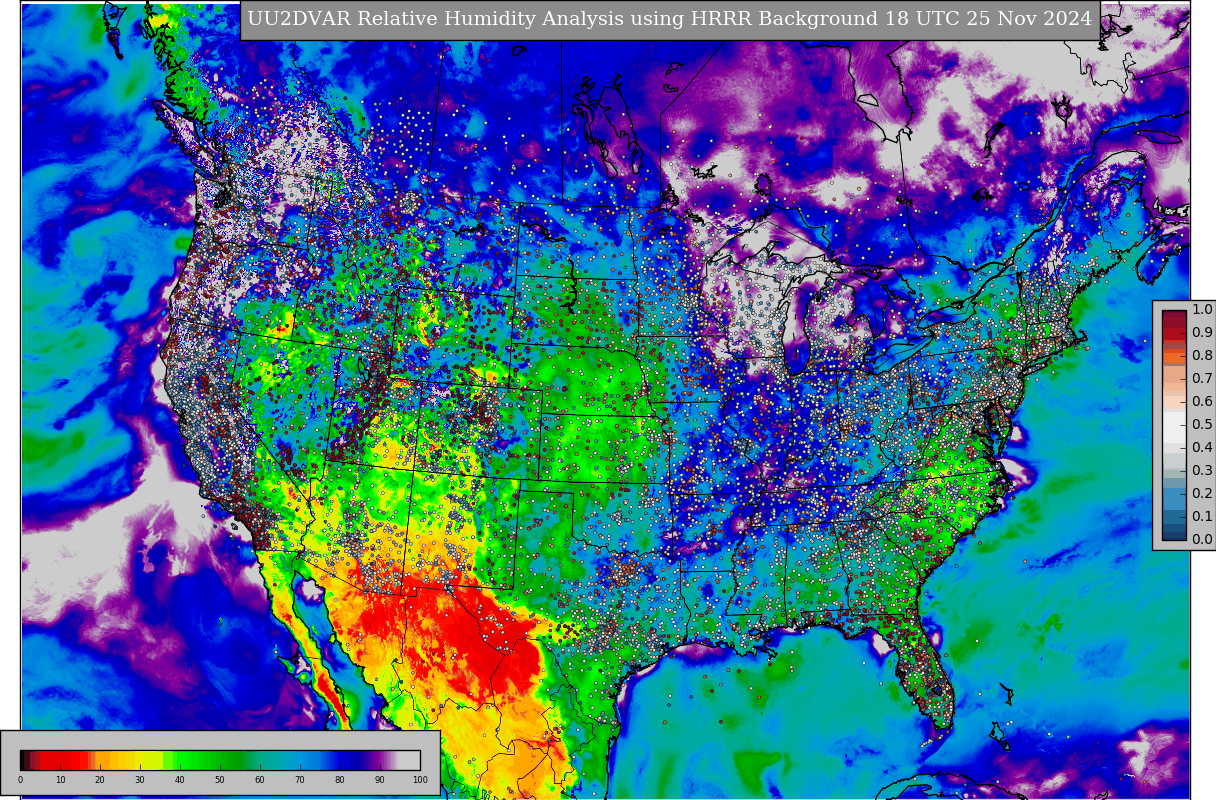Click the 0.2 label on the right colorbar
1216x800 pixels.
[1202, 494]
